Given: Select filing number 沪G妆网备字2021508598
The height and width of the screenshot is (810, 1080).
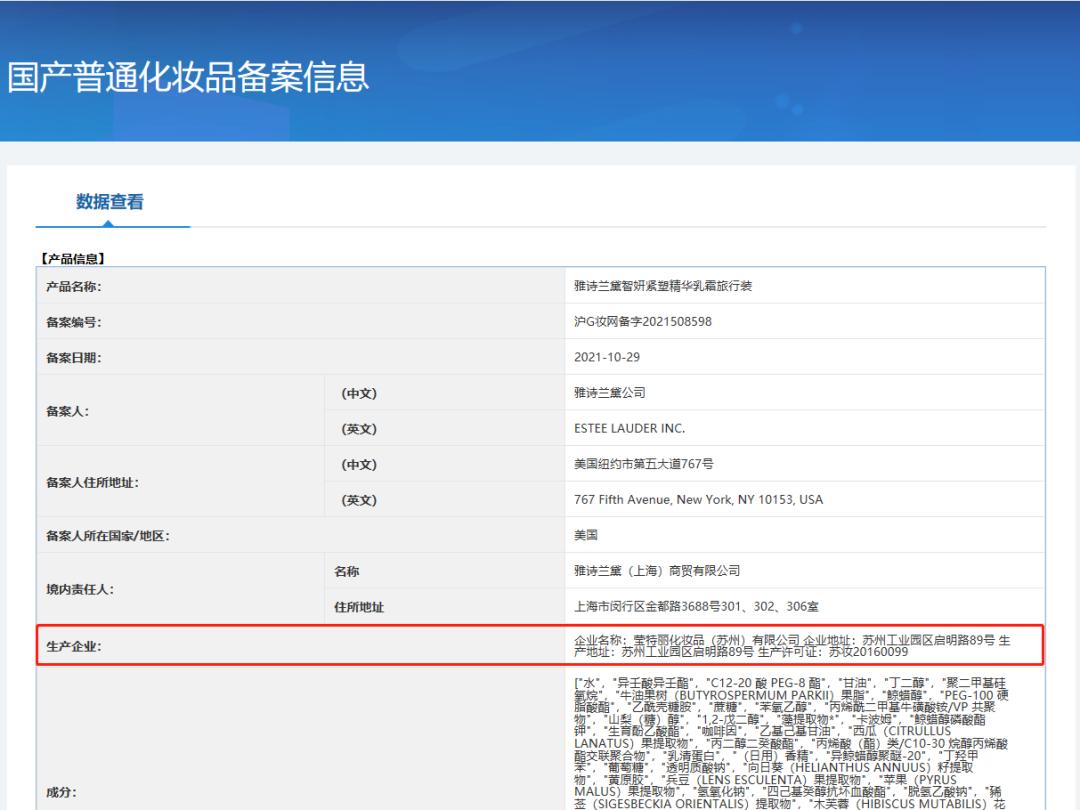Looking at the screenshot, I should pos(643,322).
